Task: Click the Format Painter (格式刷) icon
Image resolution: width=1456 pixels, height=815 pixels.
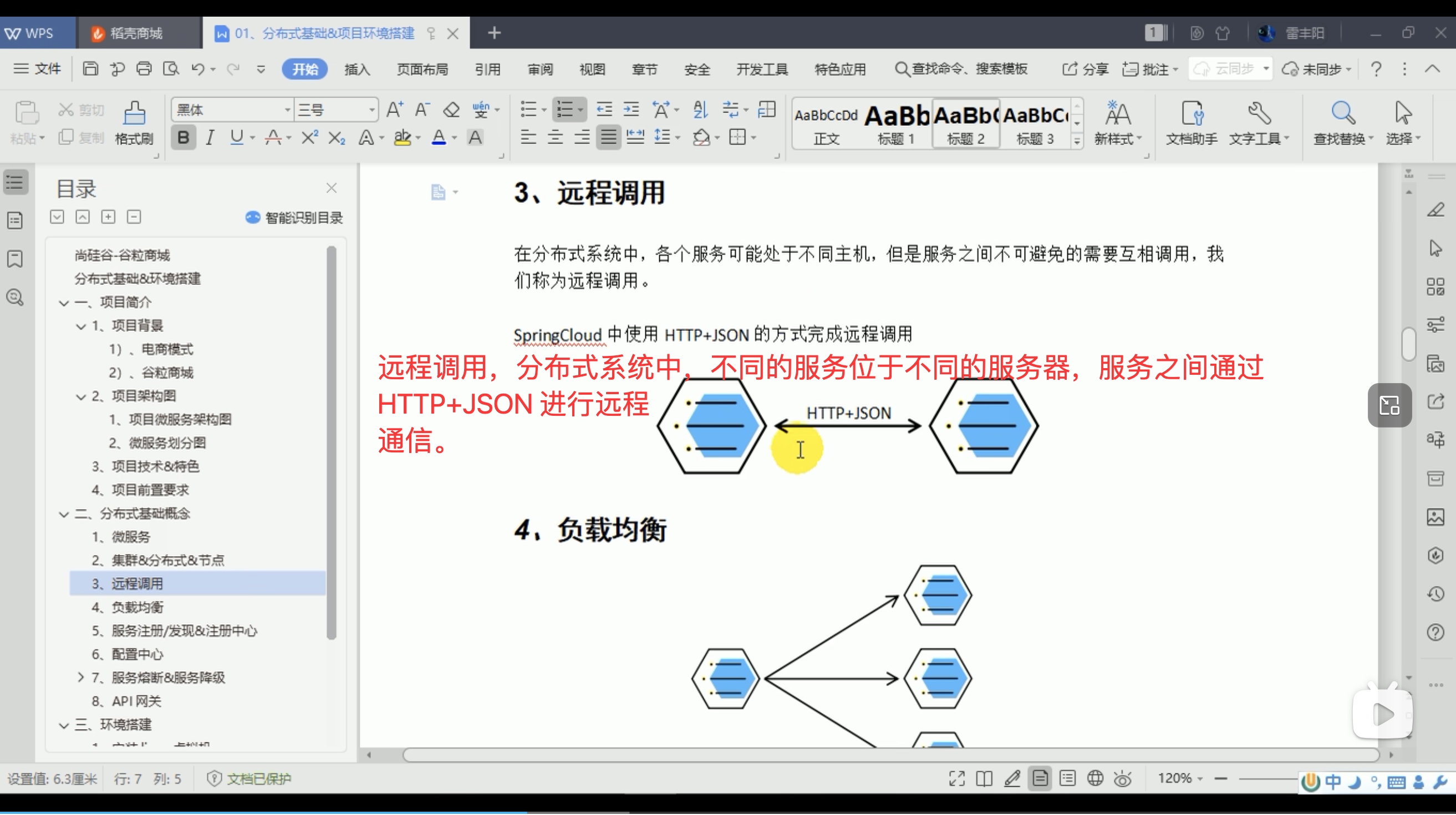Action: click(134, 114)
